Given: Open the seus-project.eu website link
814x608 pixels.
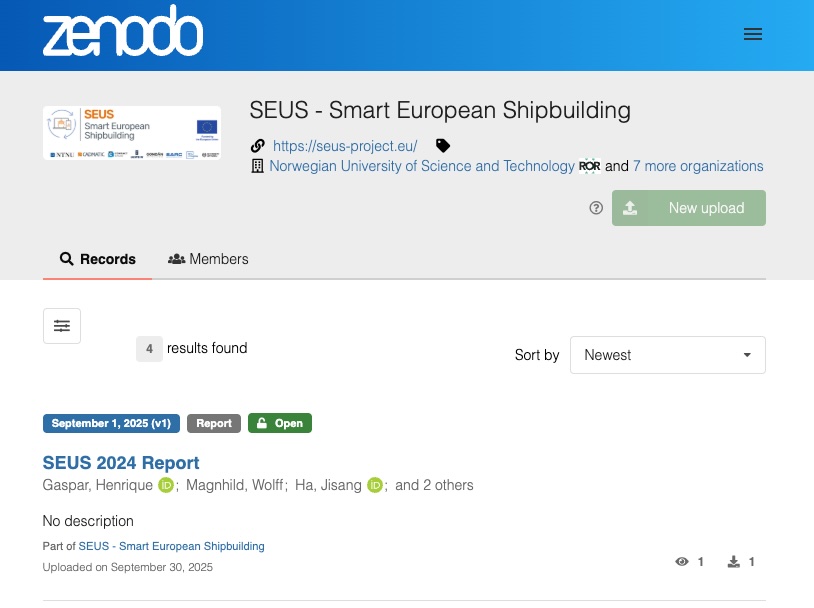Looking at the screenshot, I should (345, 146).
